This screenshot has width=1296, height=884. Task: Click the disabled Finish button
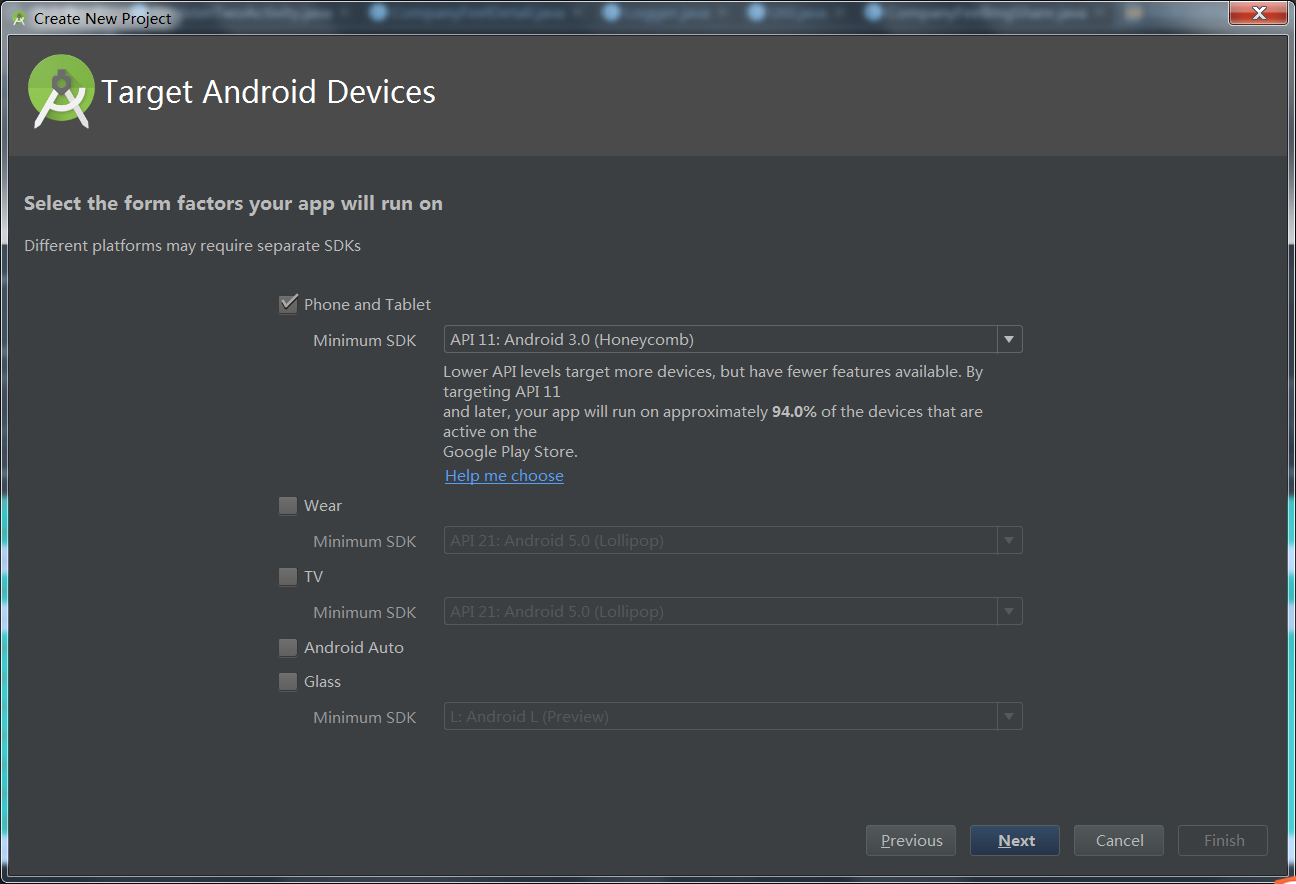tap(1223, 841)
